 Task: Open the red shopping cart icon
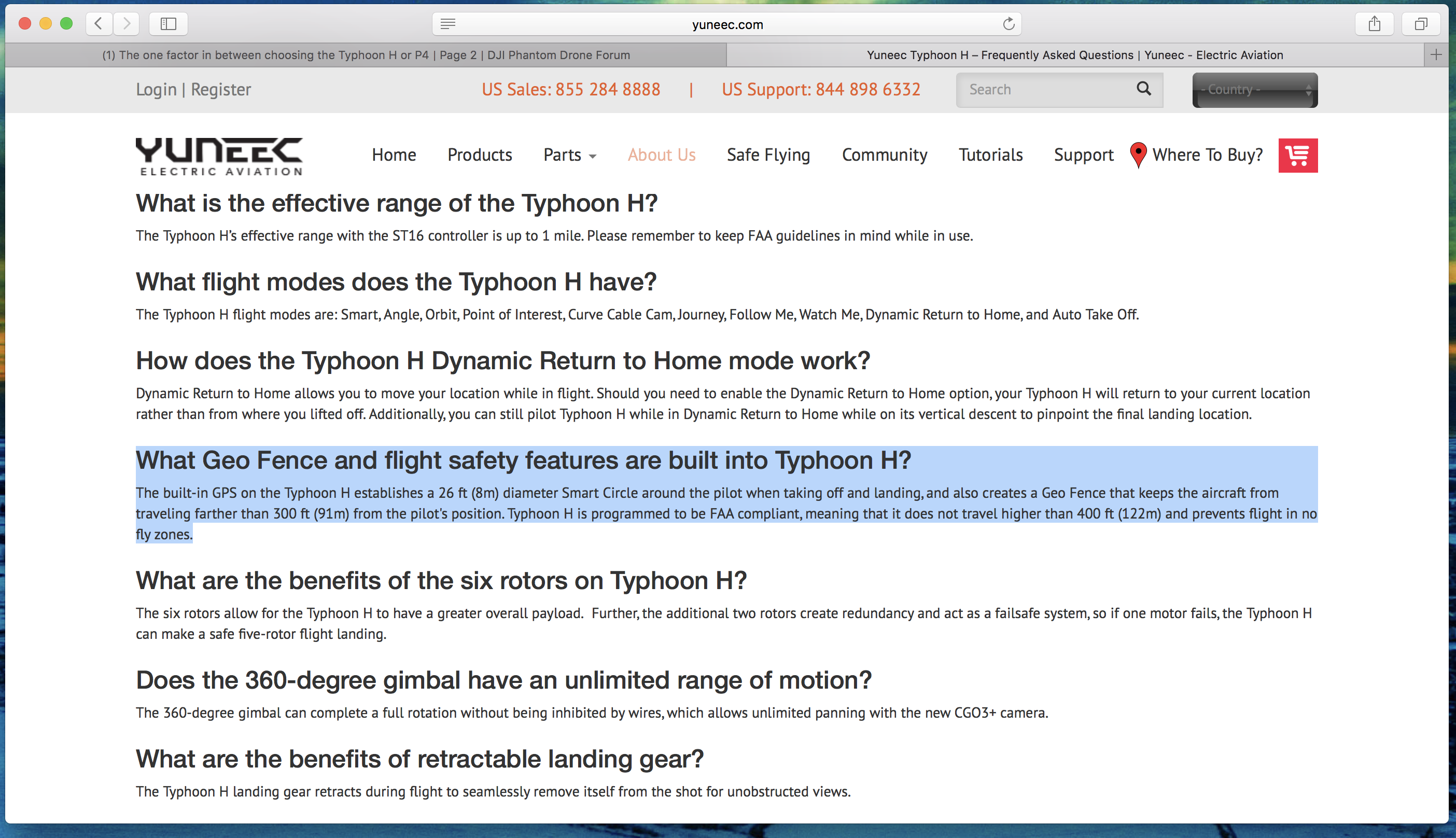pyautogui.click(x=1298, y=155)
